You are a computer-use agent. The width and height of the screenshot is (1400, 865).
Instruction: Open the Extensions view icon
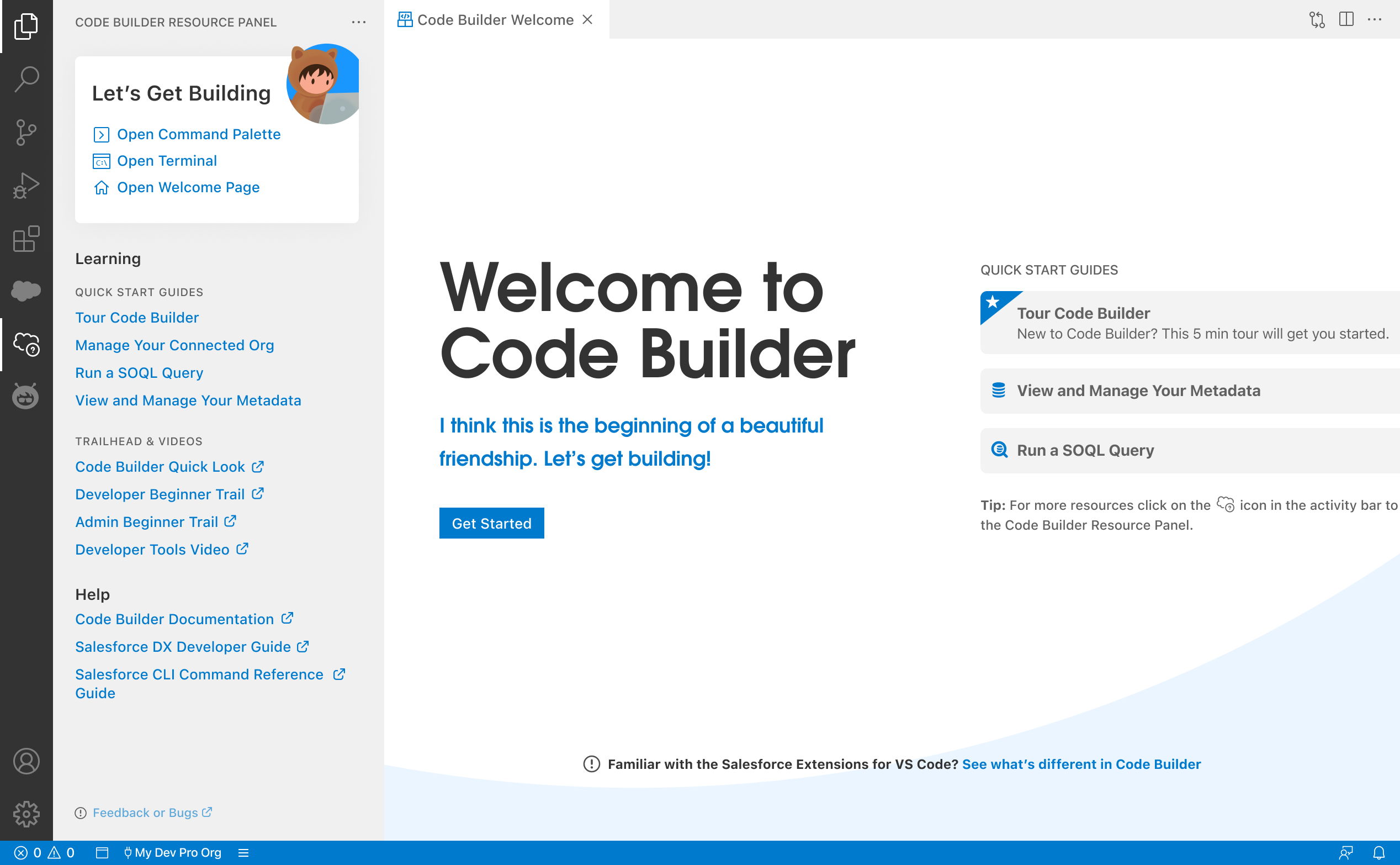[x=26, y=239]
